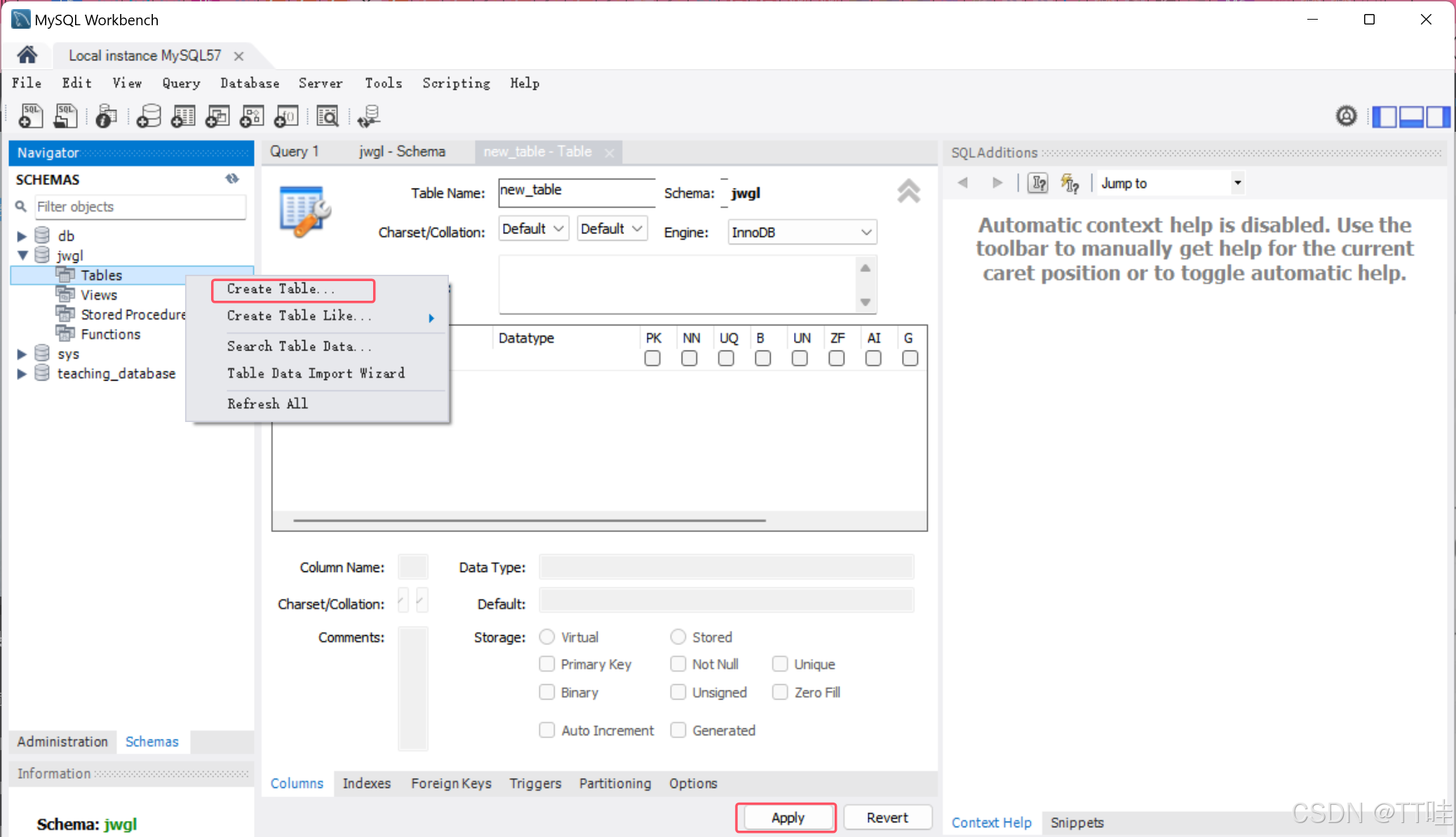
Task: Choose Table Data Import Wizard from the context menu
Action: click(316, 373)
